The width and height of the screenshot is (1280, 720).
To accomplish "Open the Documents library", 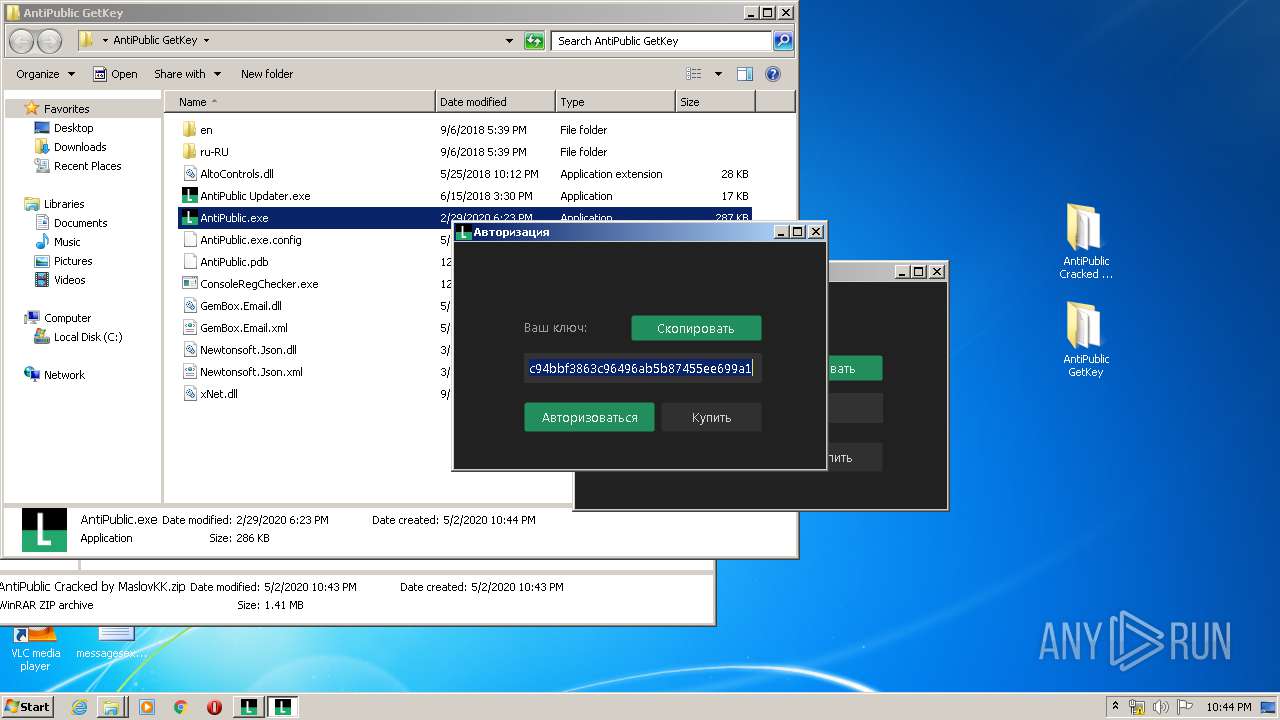I will click(x=80, y=223).
